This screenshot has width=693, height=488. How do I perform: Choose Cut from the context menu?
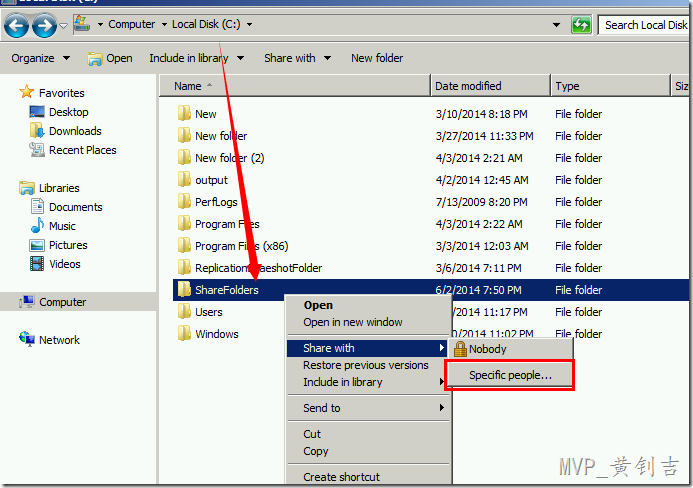(367, 434)
